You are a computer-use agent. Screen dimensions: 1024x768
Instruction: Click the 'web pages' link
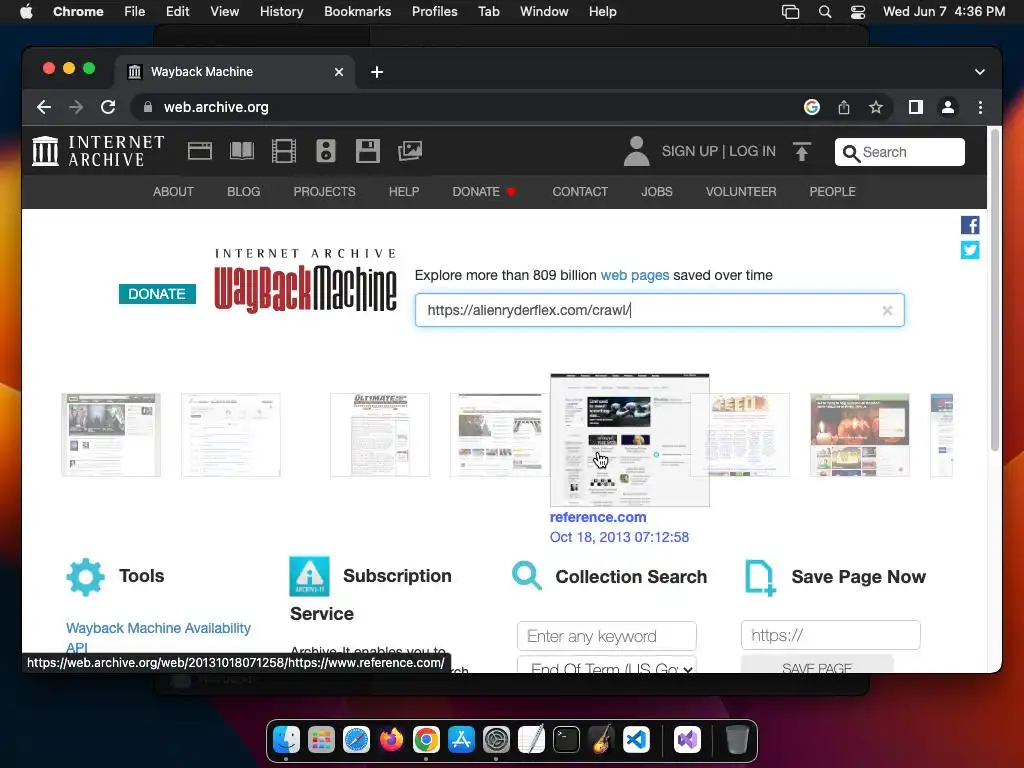(x=635, y=275)
